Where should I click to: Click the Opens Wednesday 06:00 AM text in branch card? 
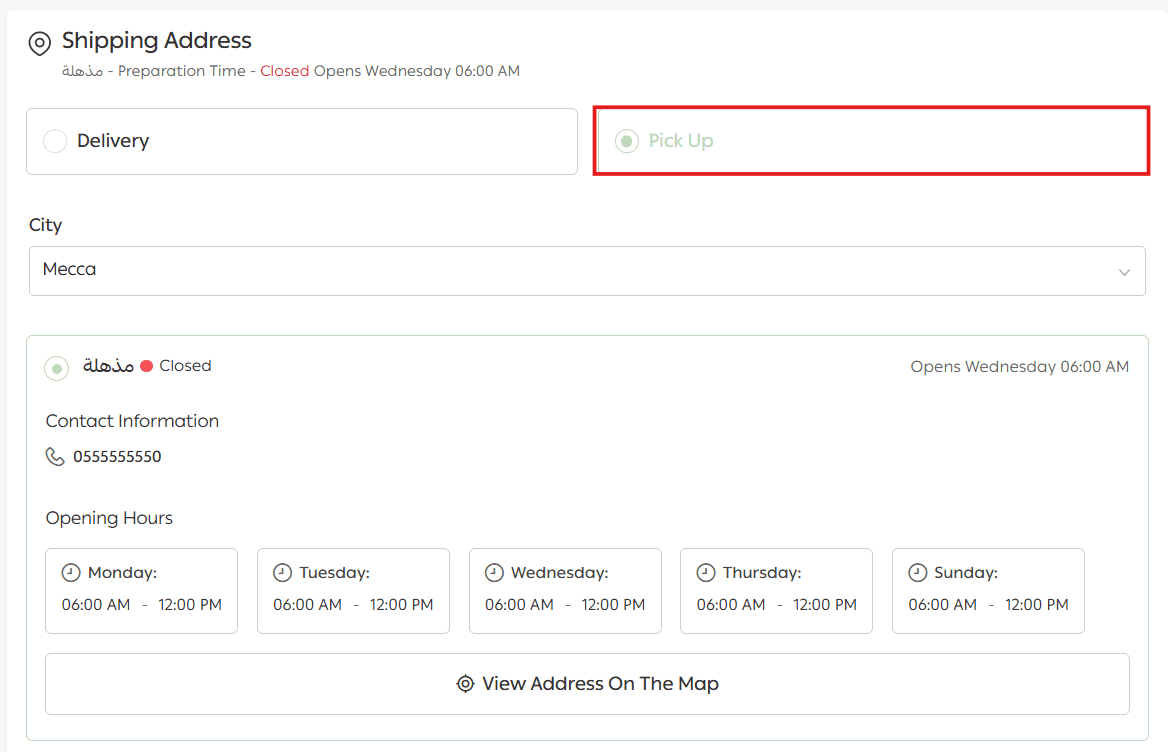[x=1019, y=367]
